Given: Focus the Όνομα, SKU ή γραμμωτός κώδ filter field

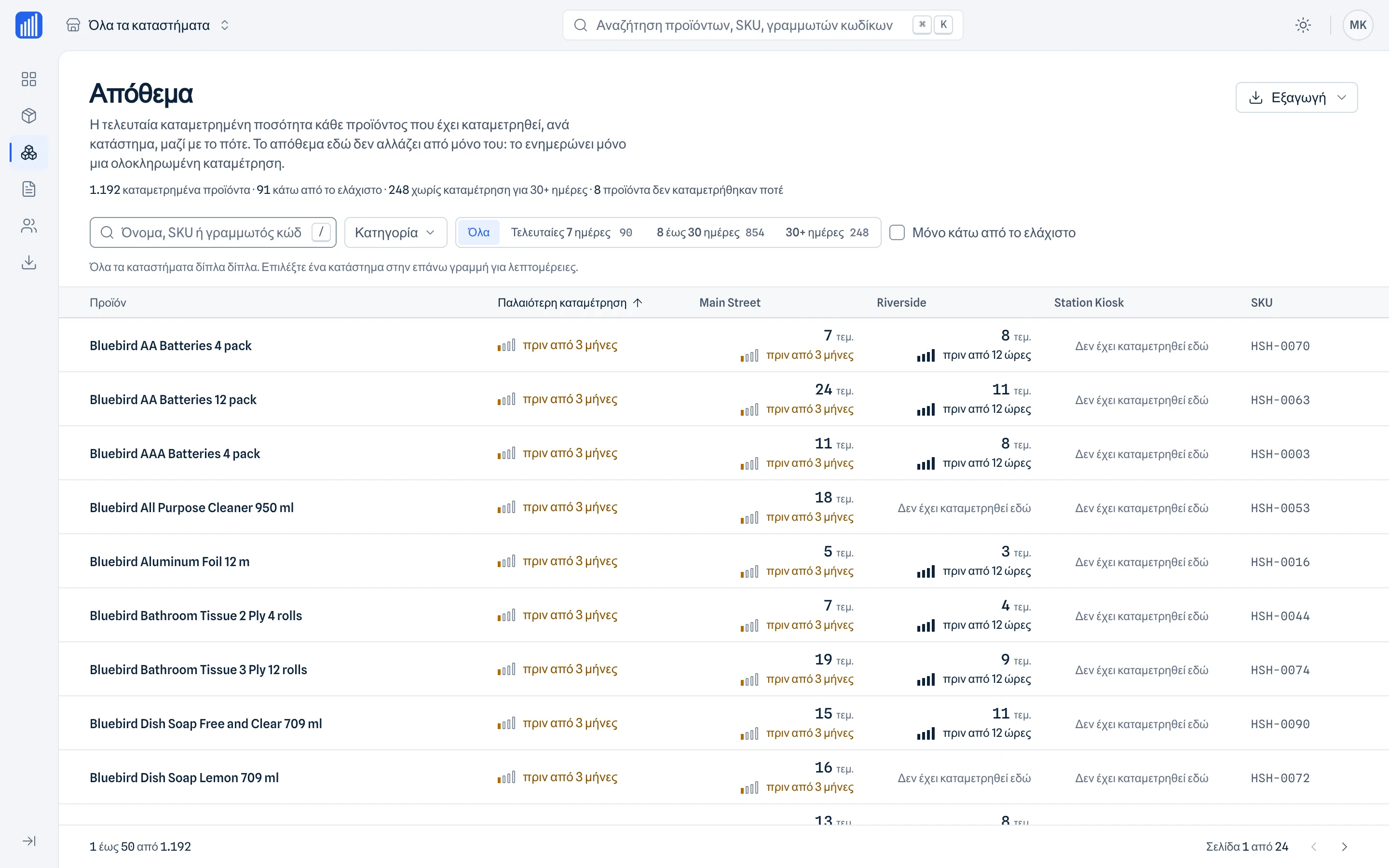Looking at the screenshot, I should [x=213, y=232].
